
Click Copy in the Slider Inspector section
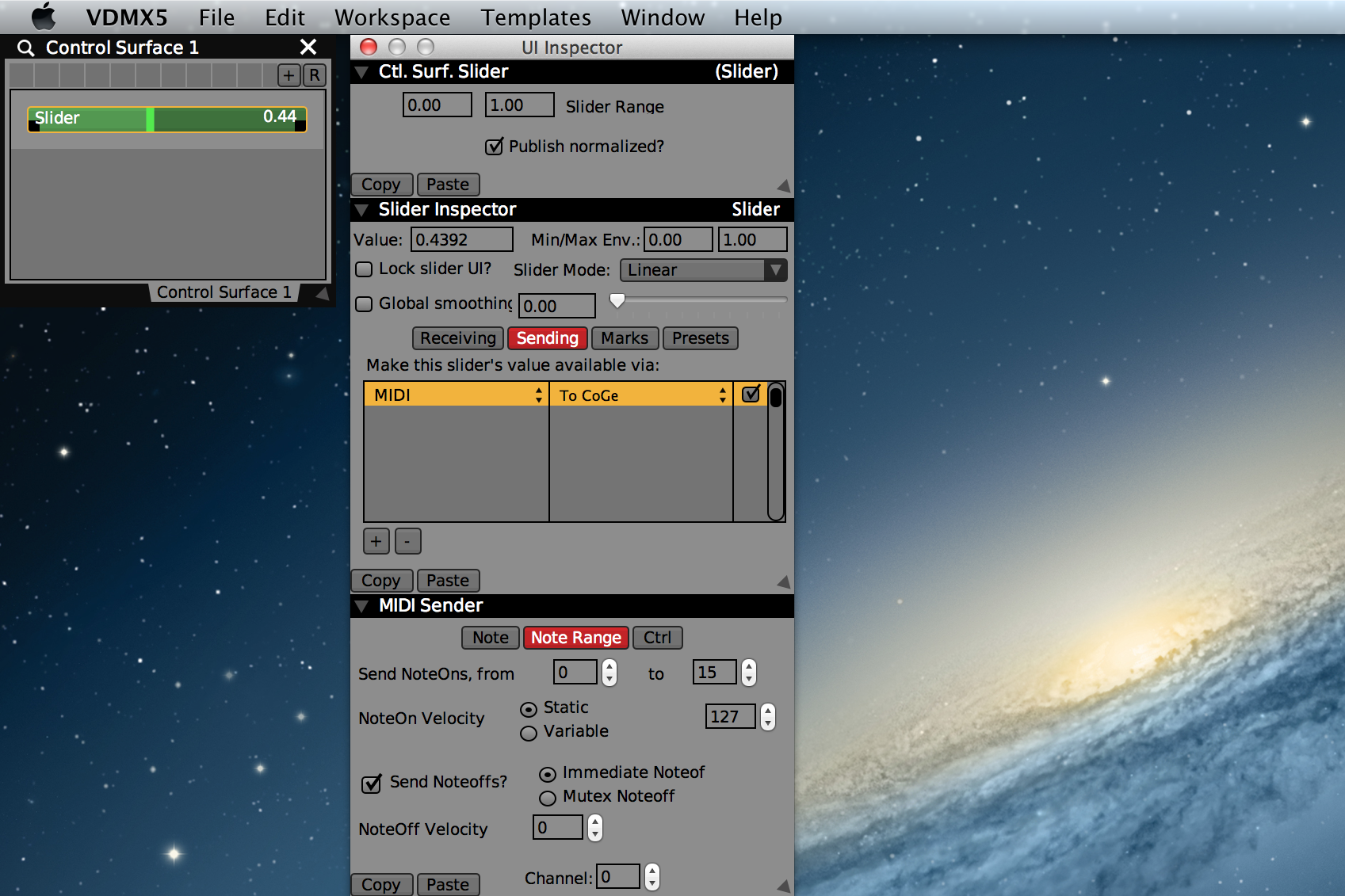coord(381,581)
